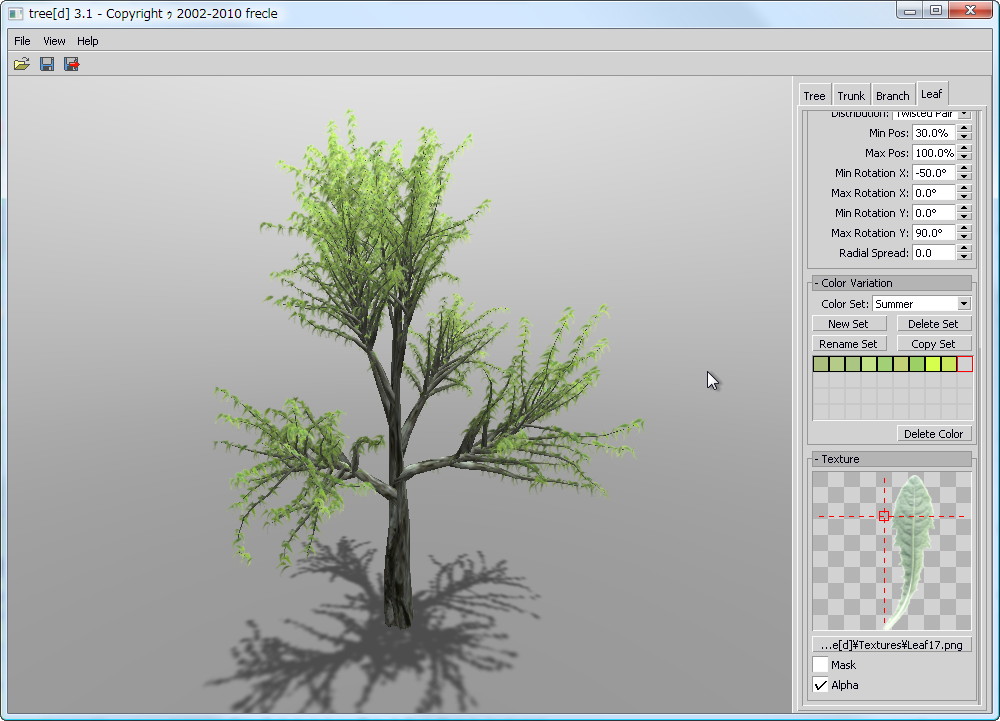
Task: Create a New Set
Action: (x=850, y=323)
